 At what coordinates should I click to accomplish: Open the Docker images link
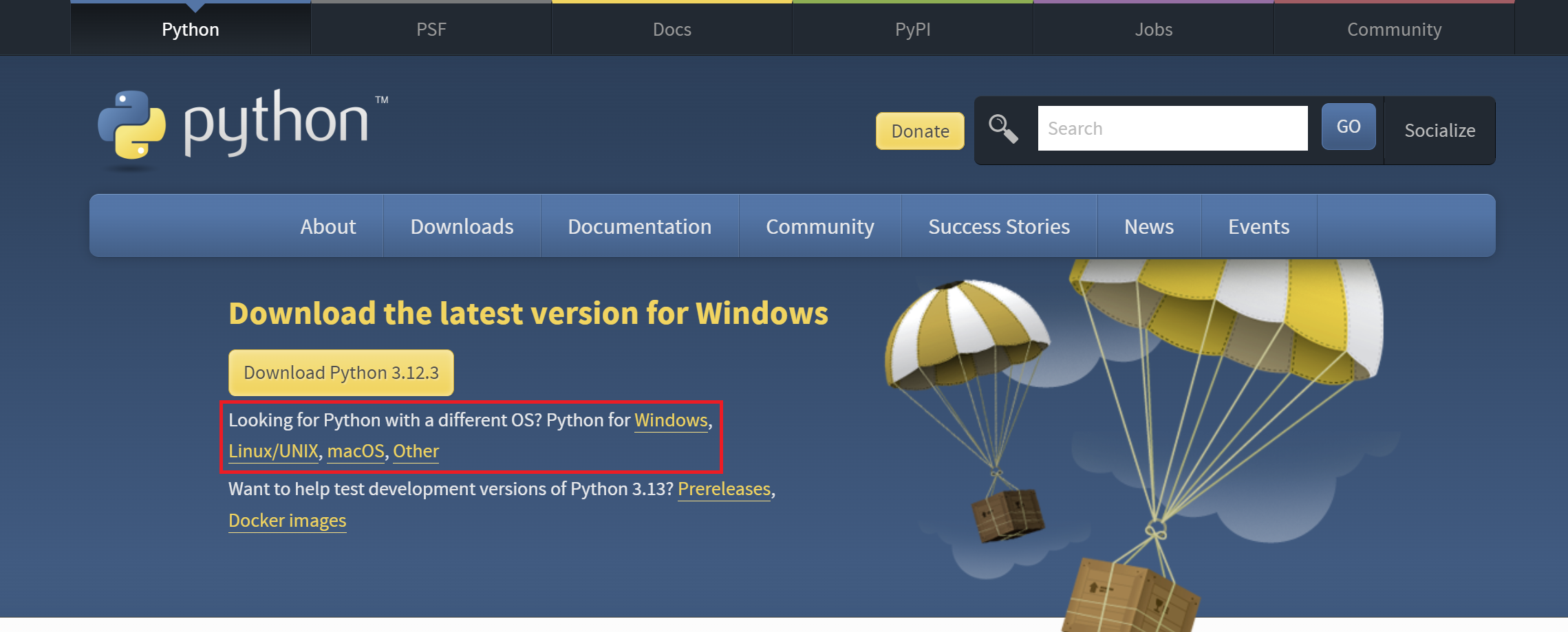pyautogui.click(x=288, y=521)
